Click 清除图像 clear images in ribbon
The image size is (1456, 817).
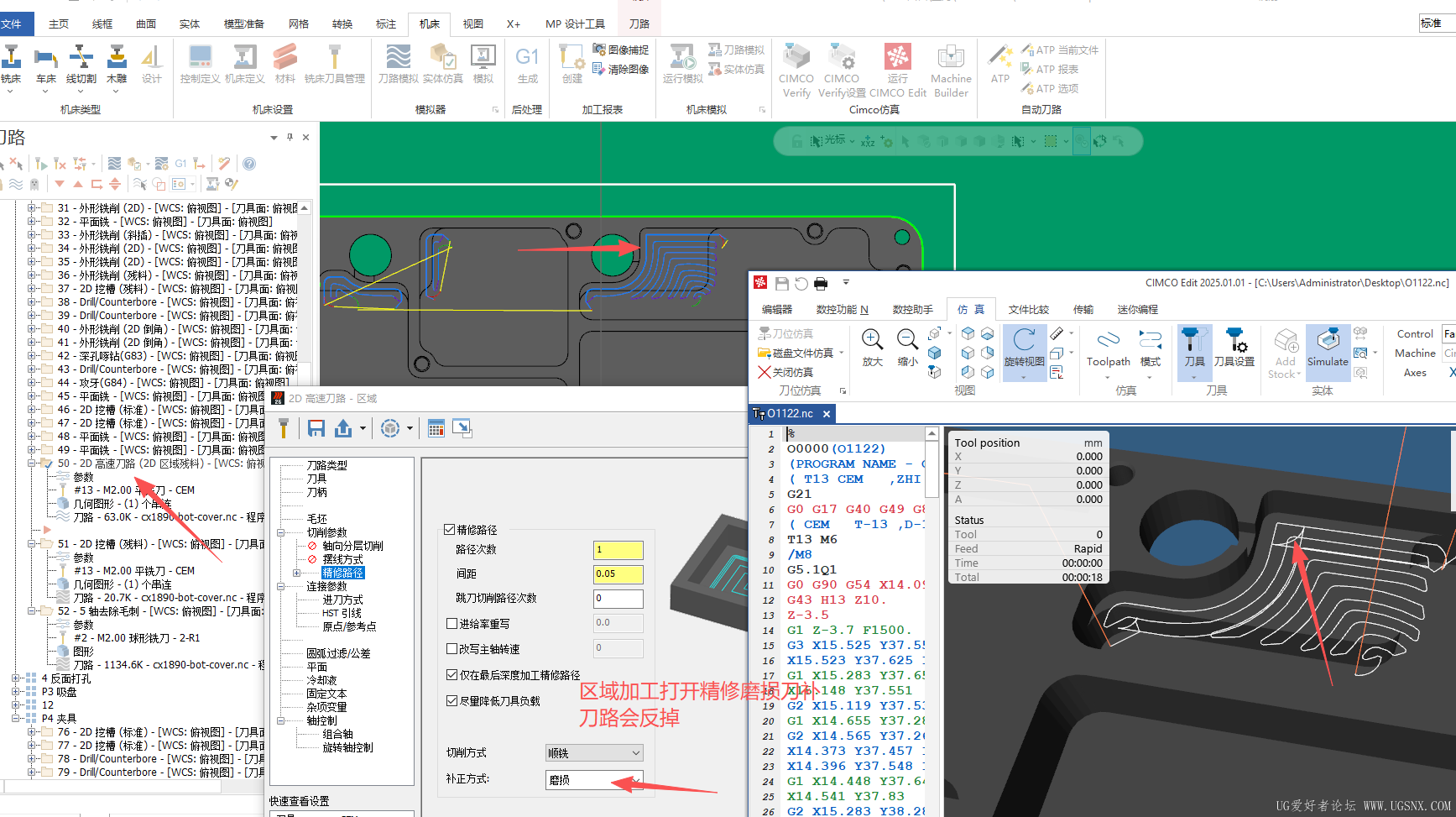[621, 69]
